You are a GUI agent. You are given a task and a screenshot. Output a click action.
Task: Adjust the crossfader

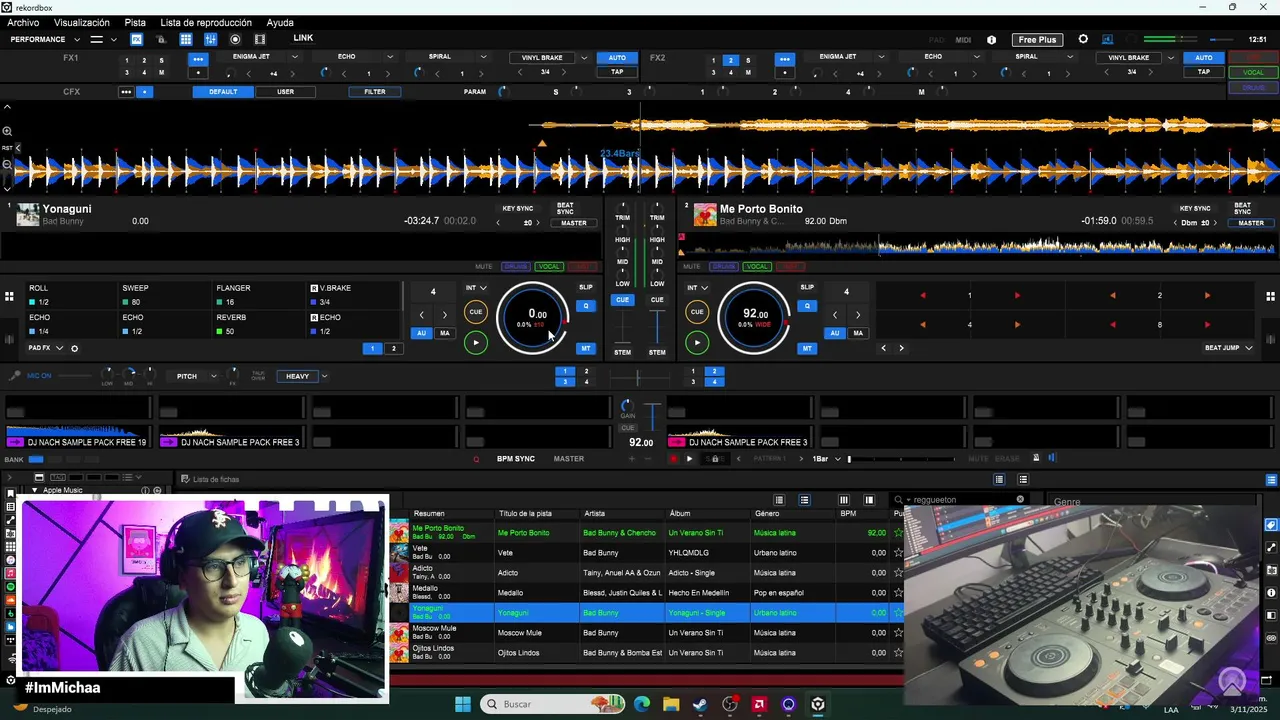pyautogui.click(x=639, y=378)
